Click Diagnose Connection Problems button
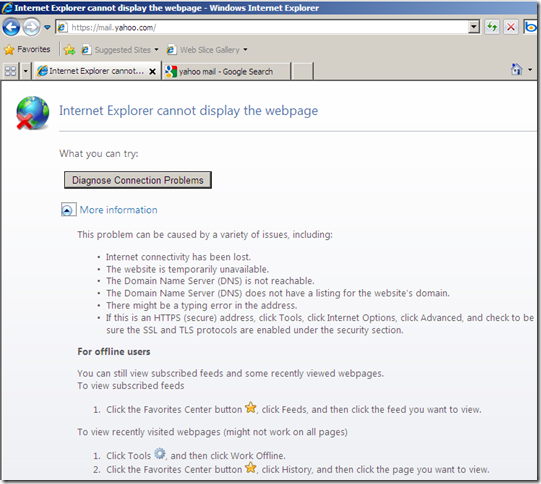541x484 pixels. [138, 180]
